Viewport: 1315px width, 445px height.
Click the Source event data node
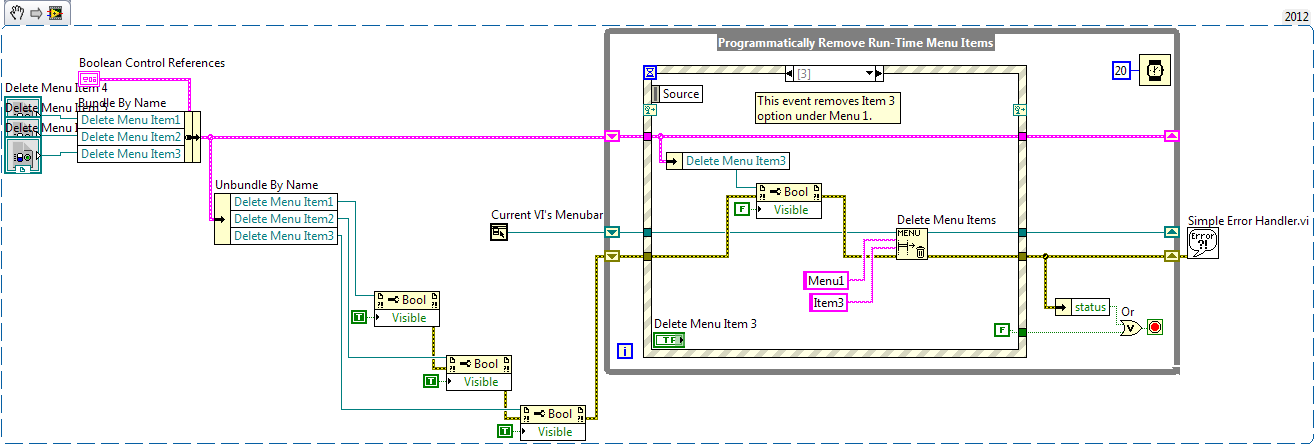coord(676,94)
